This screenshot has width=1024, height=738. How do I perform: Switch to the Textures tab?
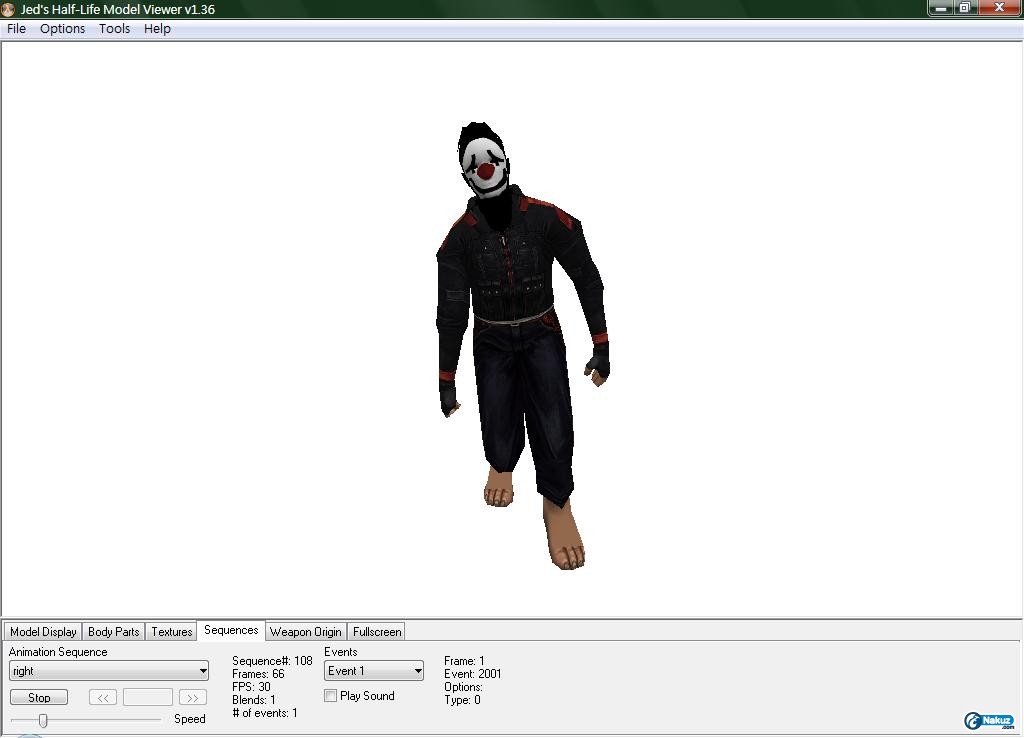[172, 632]
